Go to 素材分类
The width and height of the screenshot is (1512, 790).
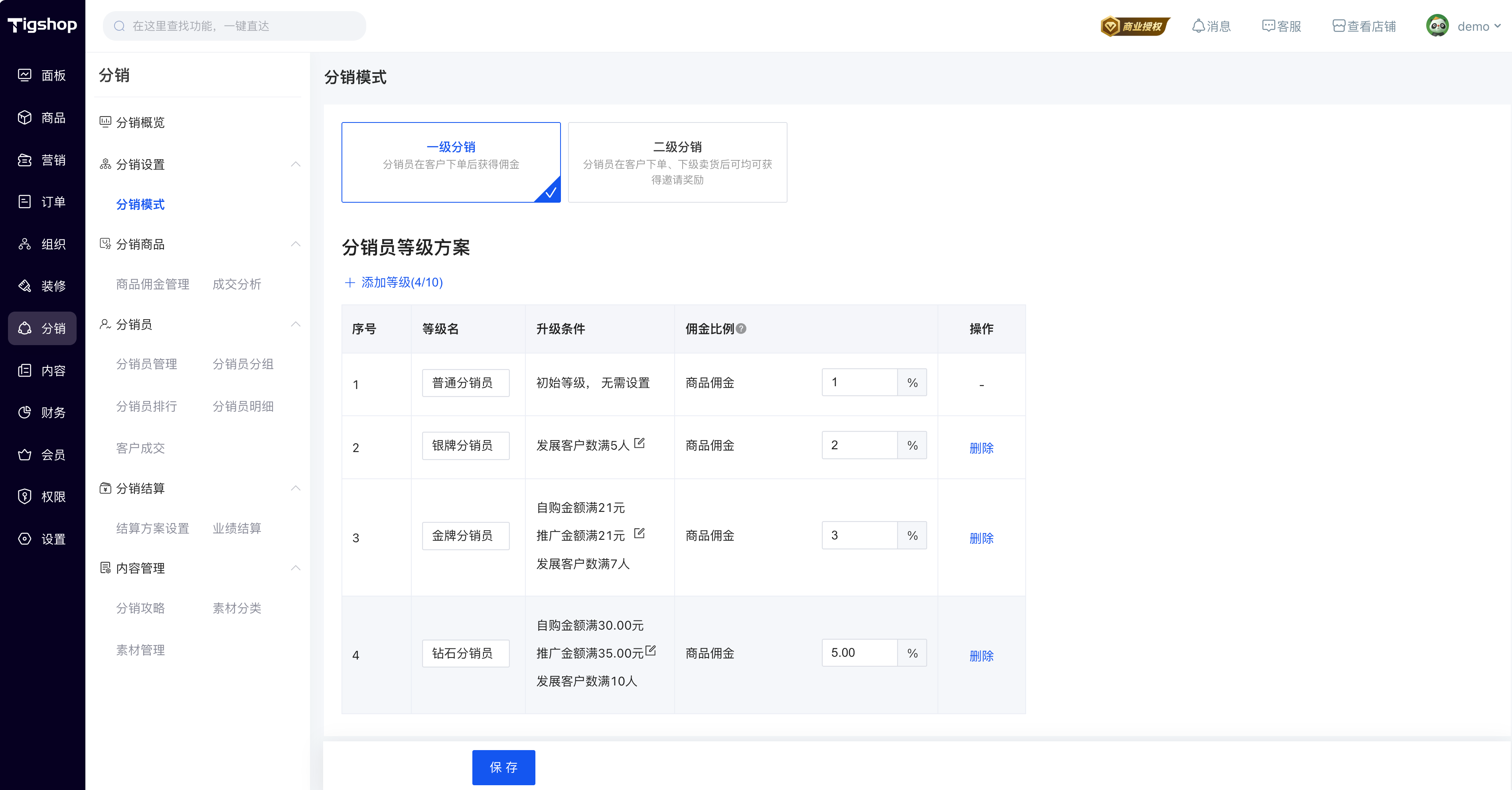pos(237,608)
